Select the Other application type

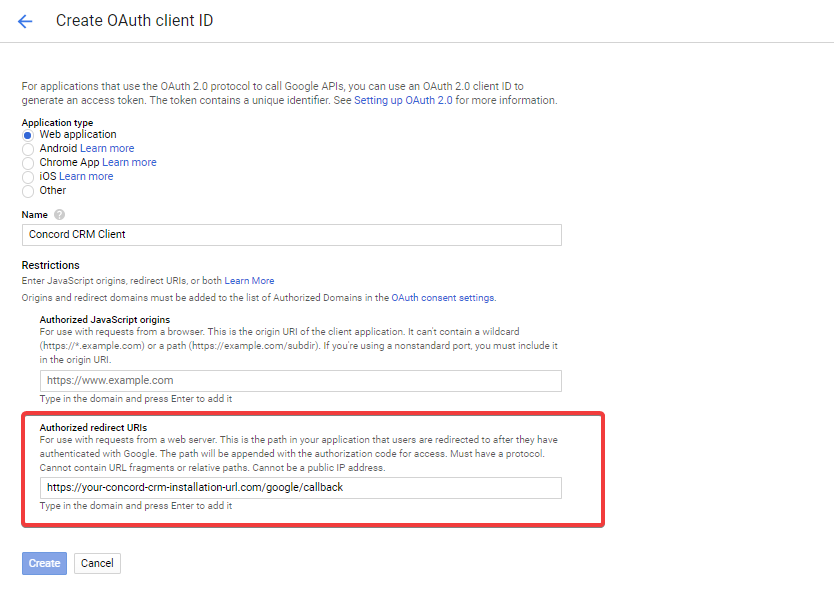pos(28,190)
